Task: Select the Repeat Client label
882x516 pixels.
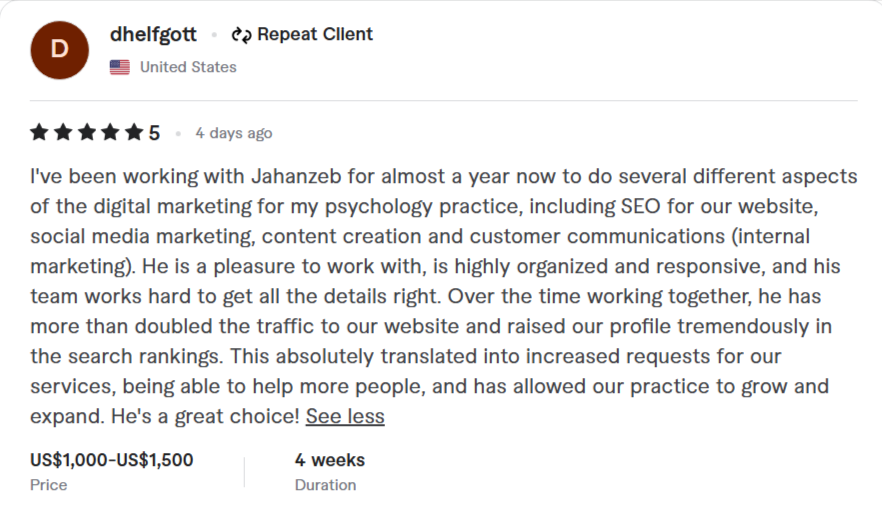Action: click(314, 34)
